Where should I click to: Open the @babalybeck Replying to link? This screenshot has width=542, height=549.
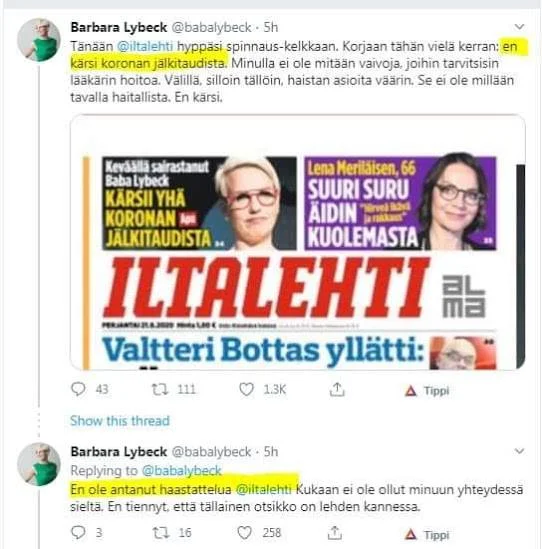[182, 471]
